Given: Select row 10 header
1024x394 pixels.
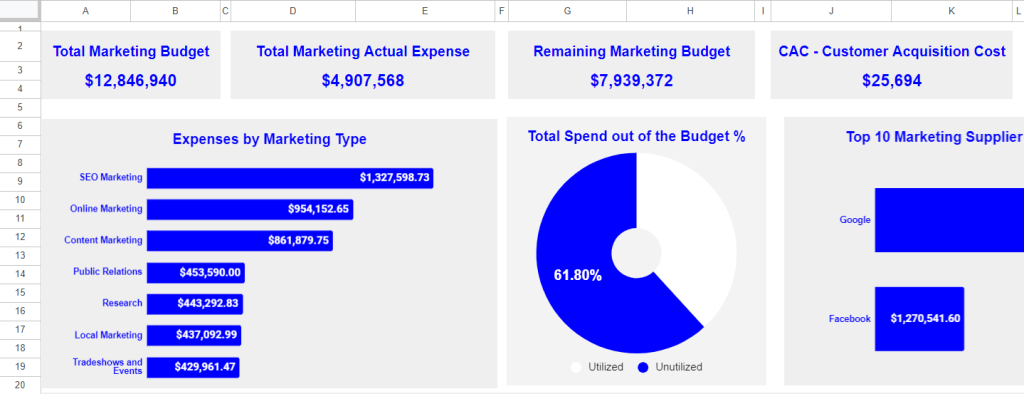Looking at the screenshot, I should coord(20,199).
